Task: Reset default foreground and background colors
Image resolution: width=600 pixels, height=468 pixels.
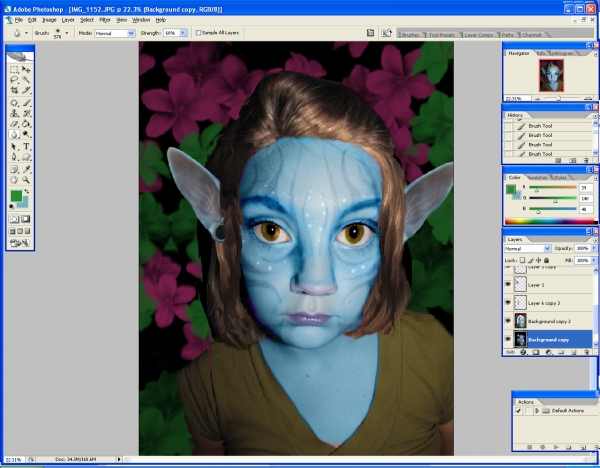Action: pyautogui.click(x=12, y=207)
